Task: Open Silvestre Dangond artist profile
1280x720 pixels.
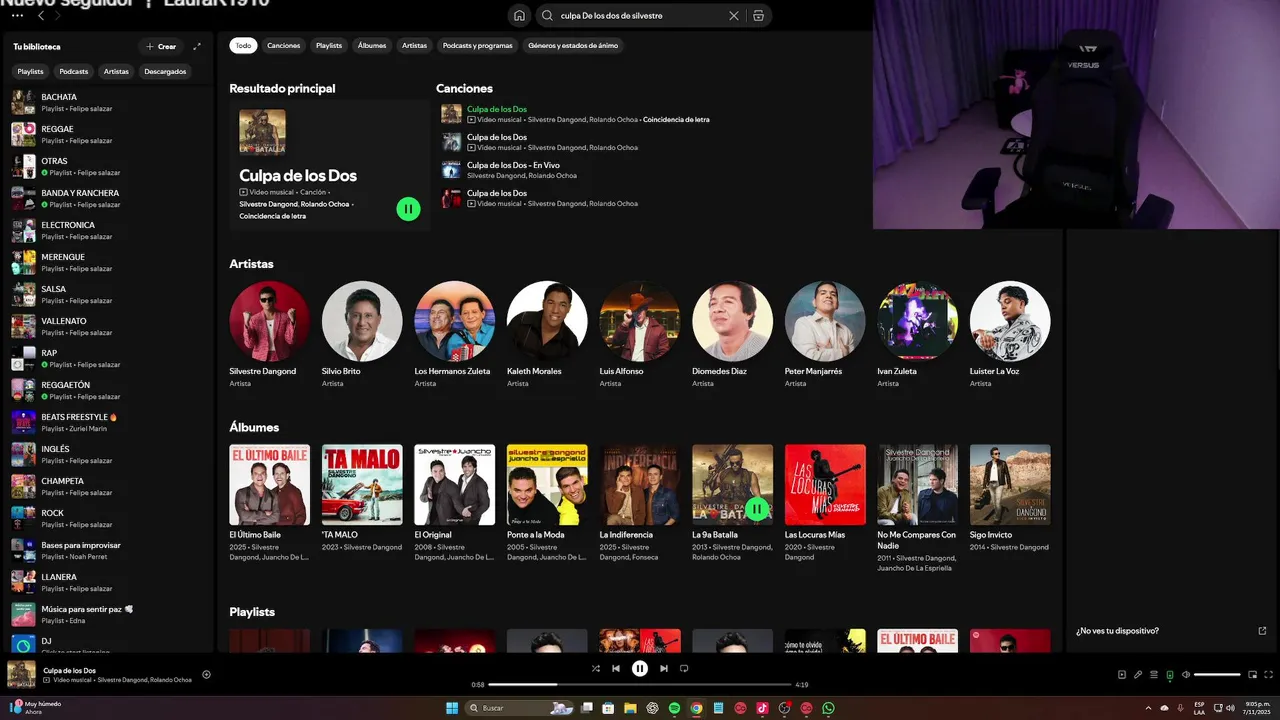Action: tap(269, 321)
